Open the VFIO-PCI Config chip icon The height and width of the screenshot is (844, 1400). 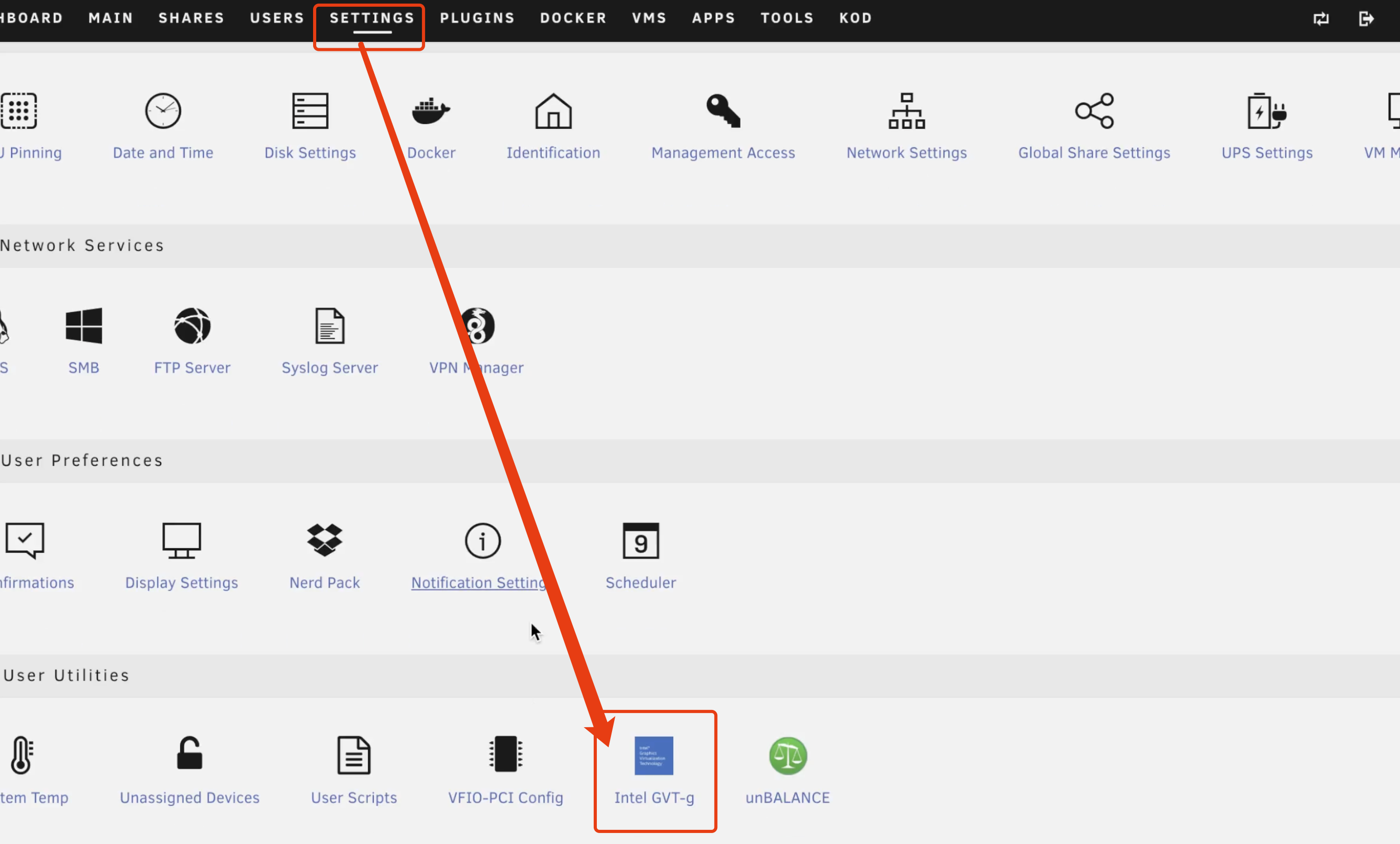click(x=505, y=754)
